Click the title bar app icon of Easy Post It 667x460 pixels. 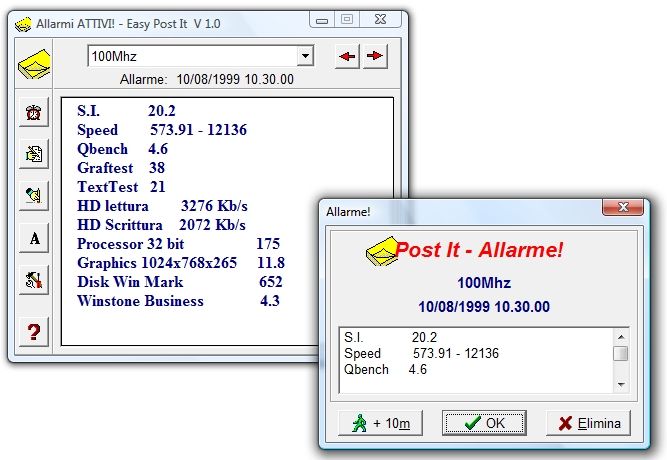23,24
